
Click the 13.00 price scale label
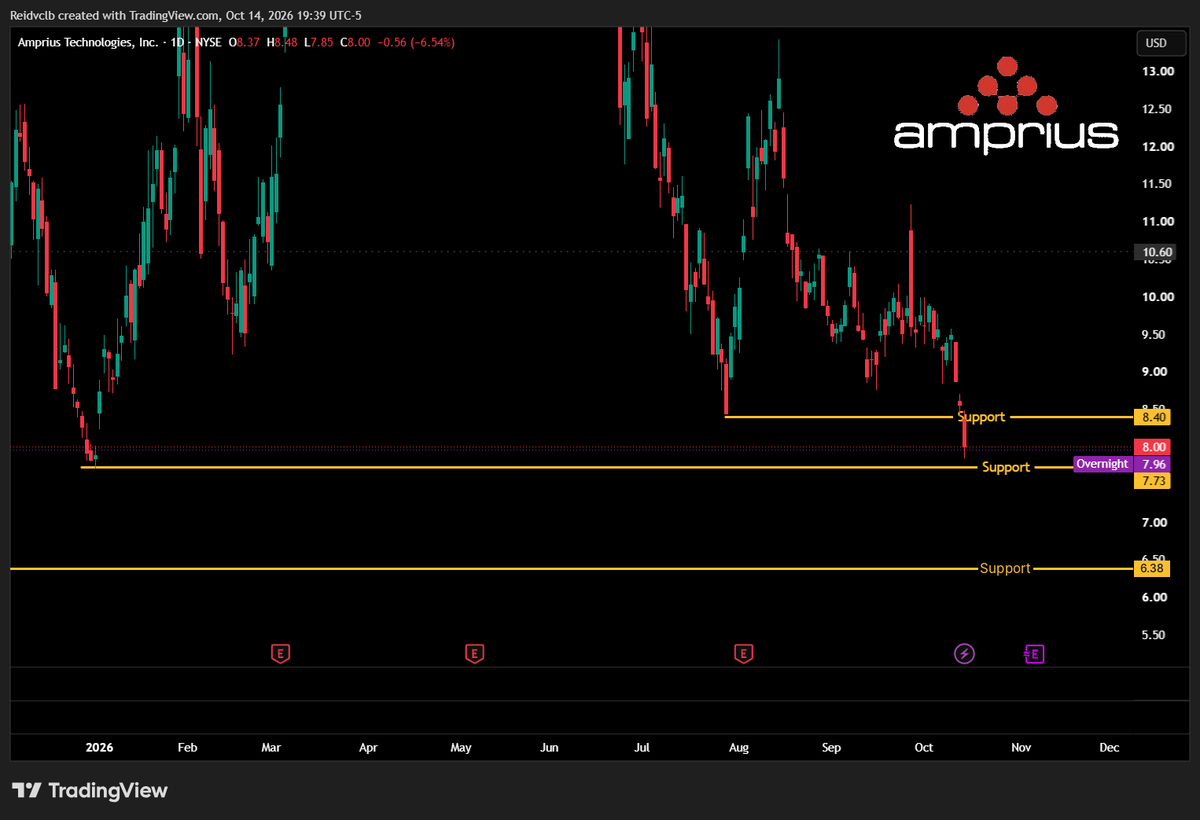1159,71
